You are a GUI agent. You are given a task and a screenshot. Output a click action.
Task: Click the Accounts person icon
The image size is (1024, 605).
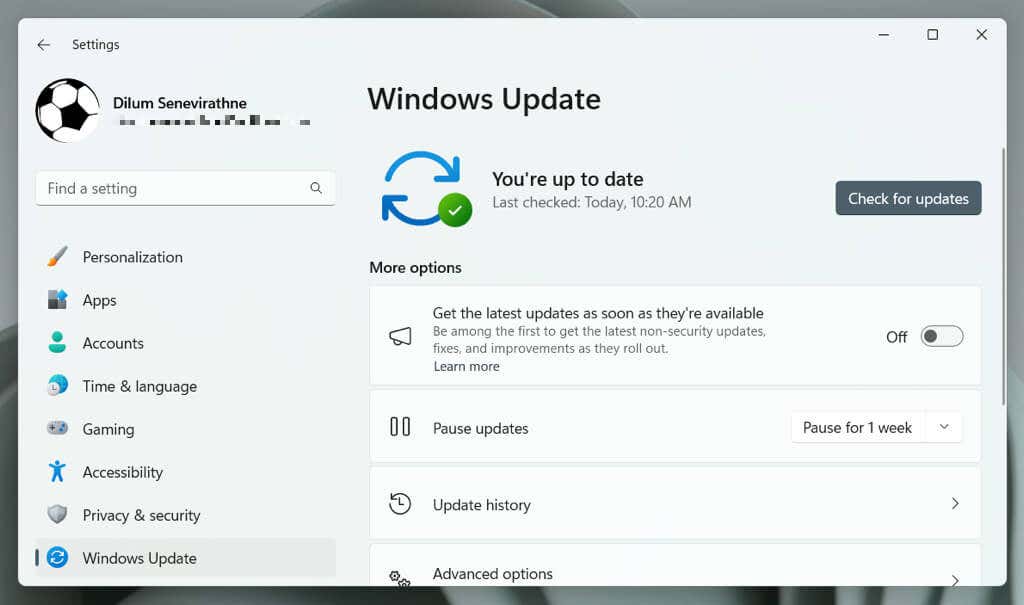[x=57, y=343]
